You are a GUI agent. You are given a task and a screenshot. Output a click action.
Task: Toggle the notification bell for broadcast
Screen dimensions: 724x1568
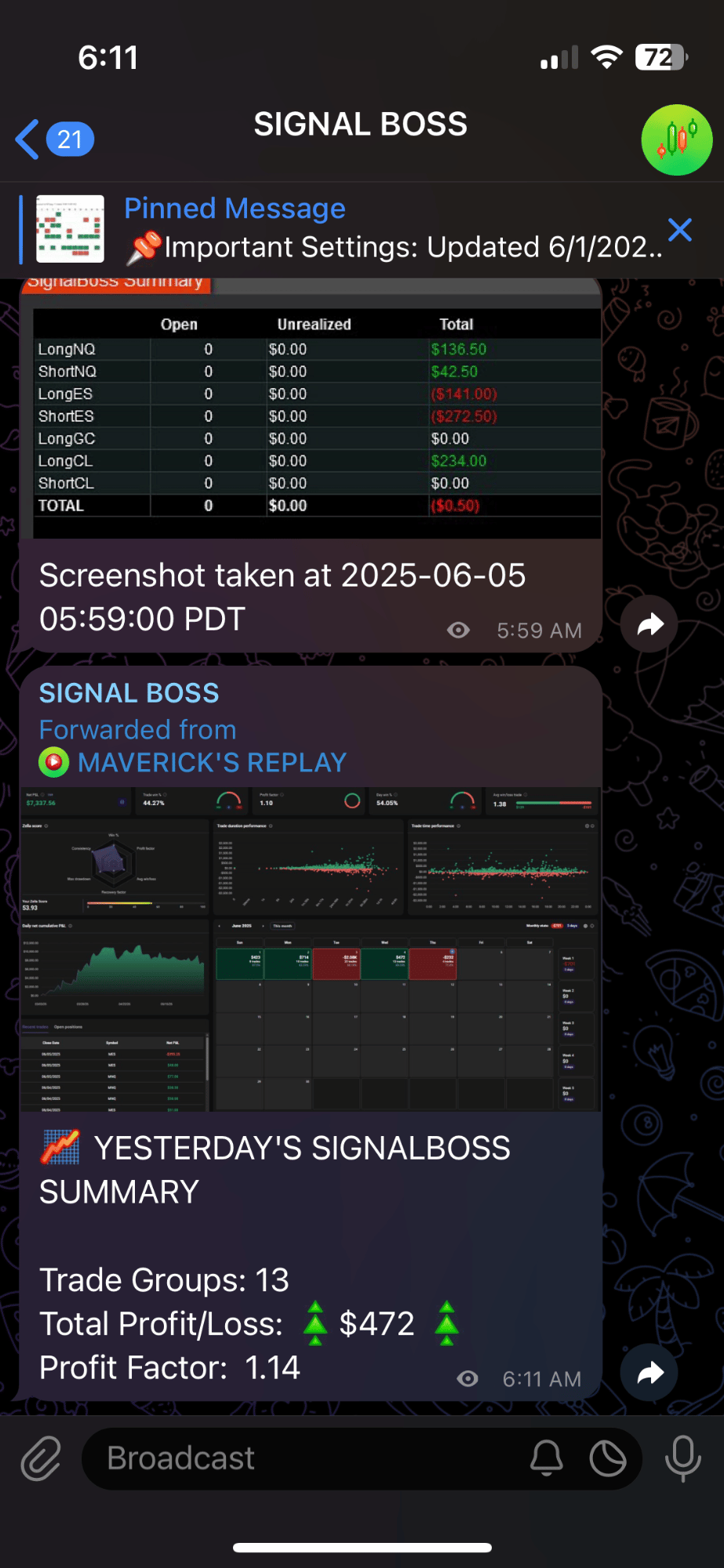(x=547, y=1458)
